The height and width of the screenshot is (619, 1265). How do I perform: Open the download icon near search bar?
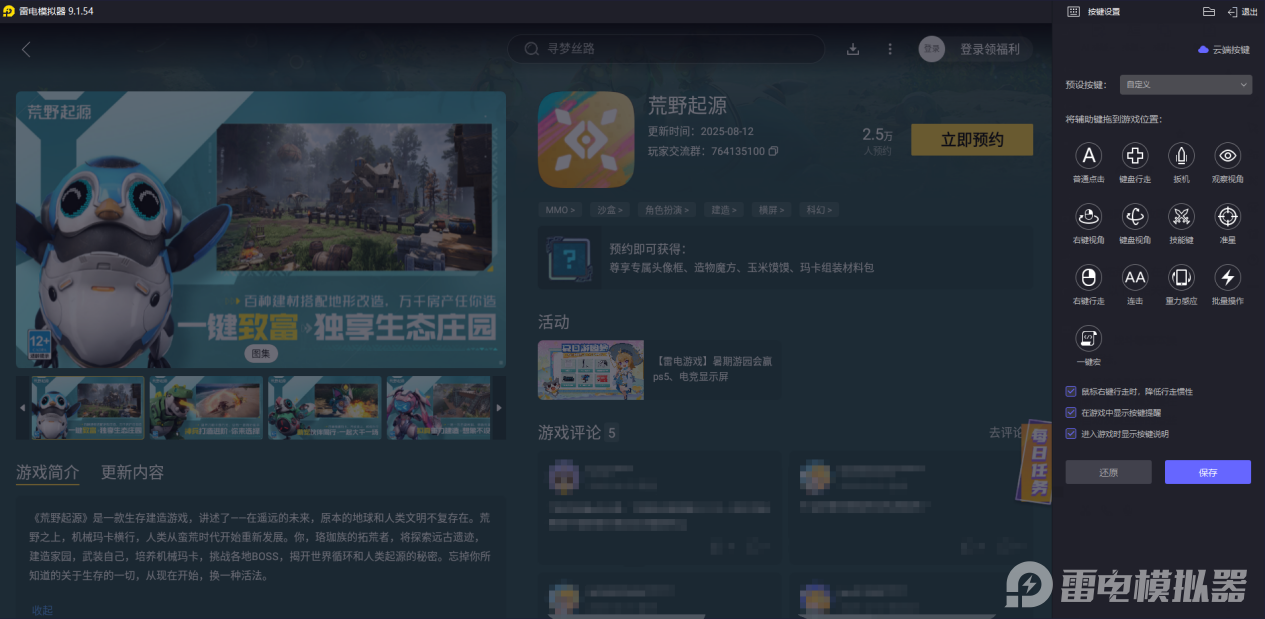pyautogui.click(x=853, y=49)
